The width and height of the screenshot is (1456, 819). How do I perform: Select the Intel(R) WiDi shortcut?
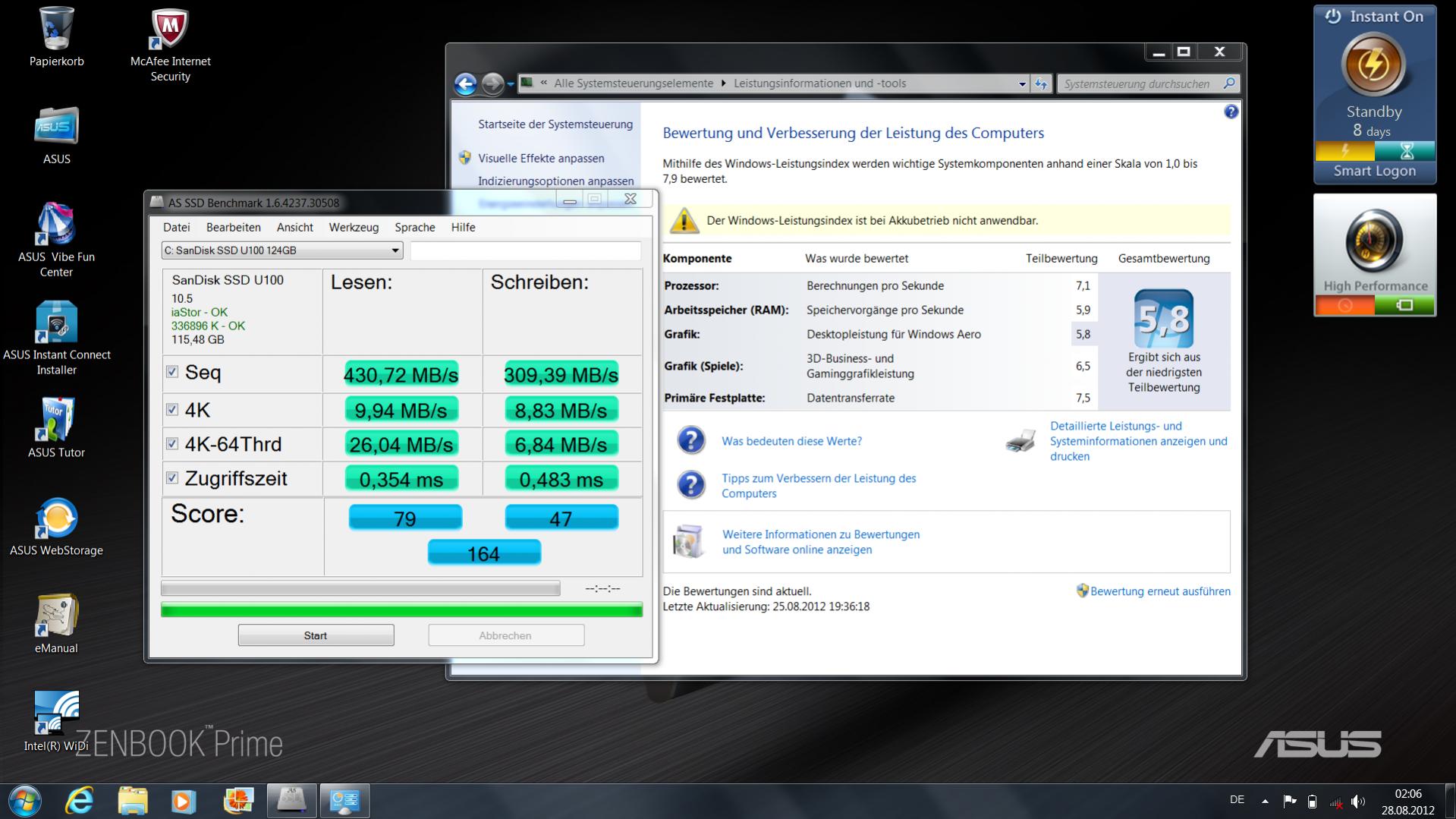click(x=56, y=721)
